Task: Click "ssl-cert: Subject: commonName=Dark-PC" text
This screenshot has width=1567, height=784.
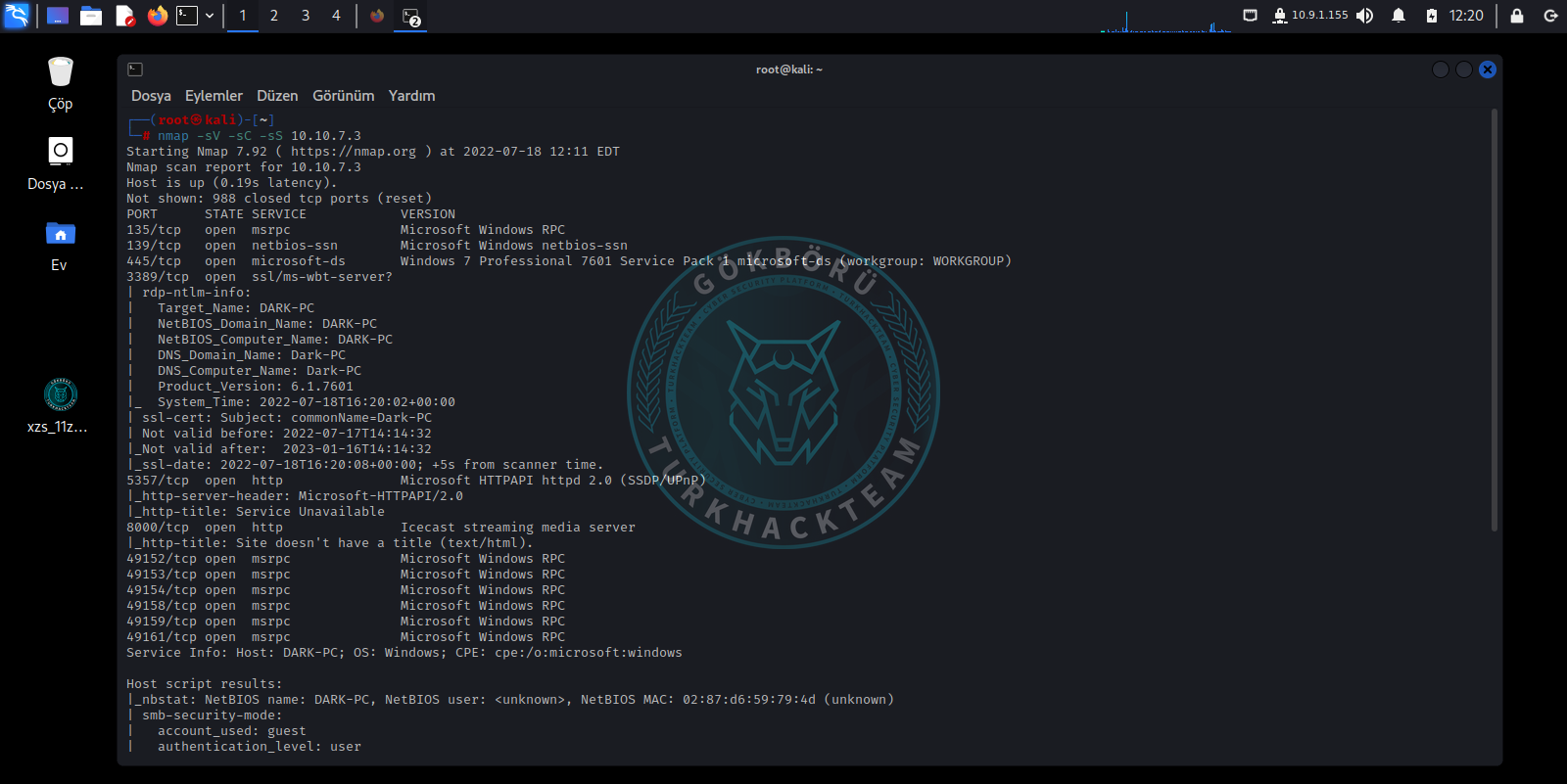Action: (x=287, y=418)
